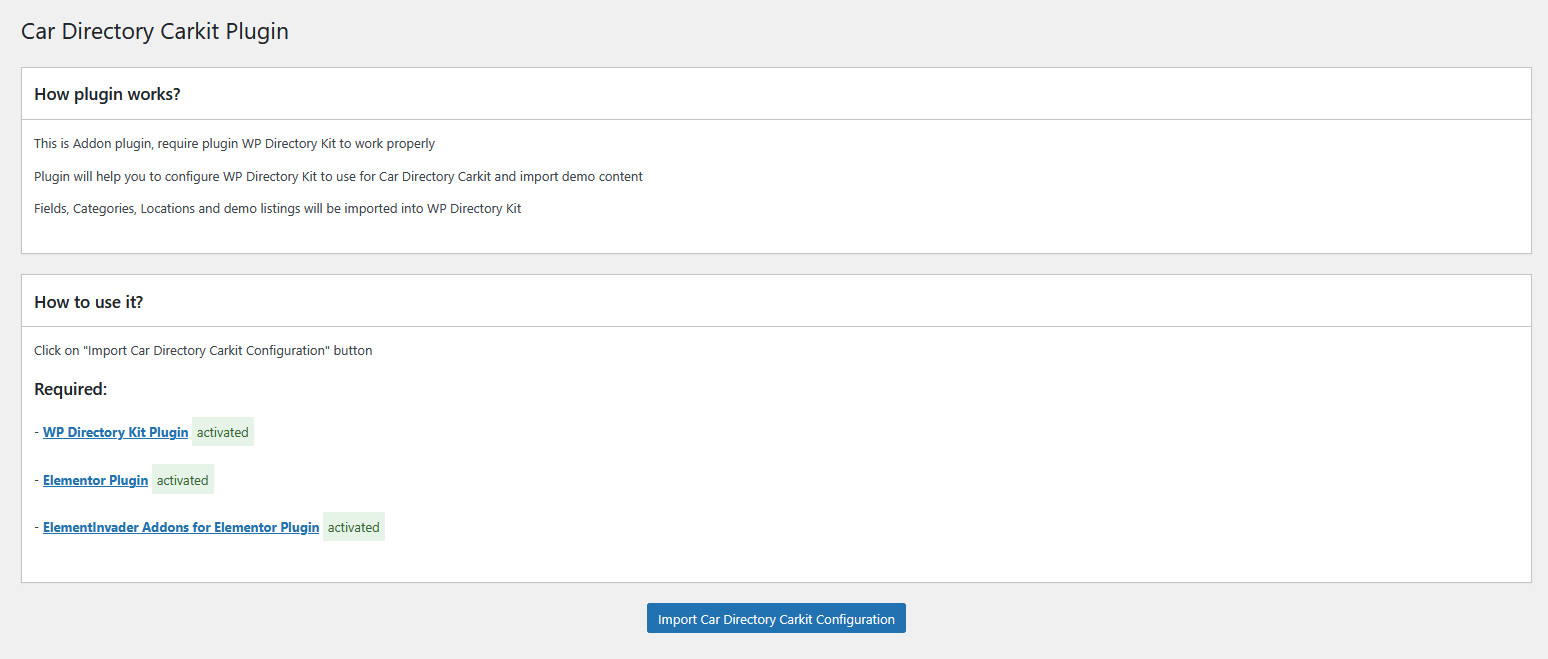Click the activated badge next to Elementor Plugin
Image resolution: width=1548 pixels, height=659 pixels.
pyautogui.click(x=182, y=480)
